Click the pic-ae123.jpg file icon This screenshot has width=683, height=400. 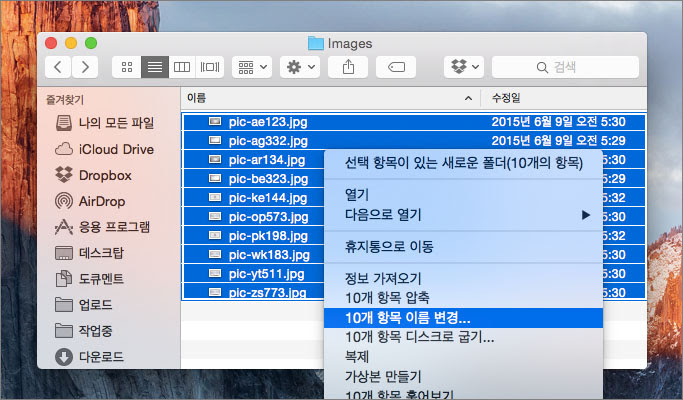click(x=215, y=122)
